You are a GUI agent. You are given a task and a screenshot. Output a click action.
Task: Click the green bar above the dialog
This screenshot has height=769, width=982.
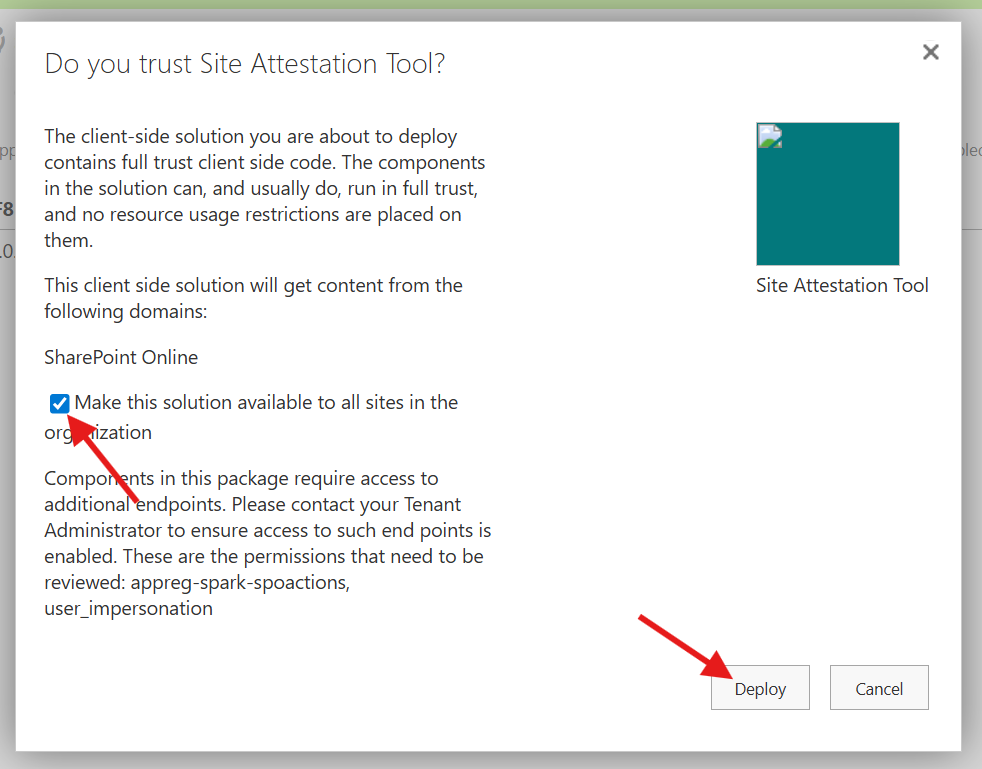pyautogui.click(x=491, y=4)
